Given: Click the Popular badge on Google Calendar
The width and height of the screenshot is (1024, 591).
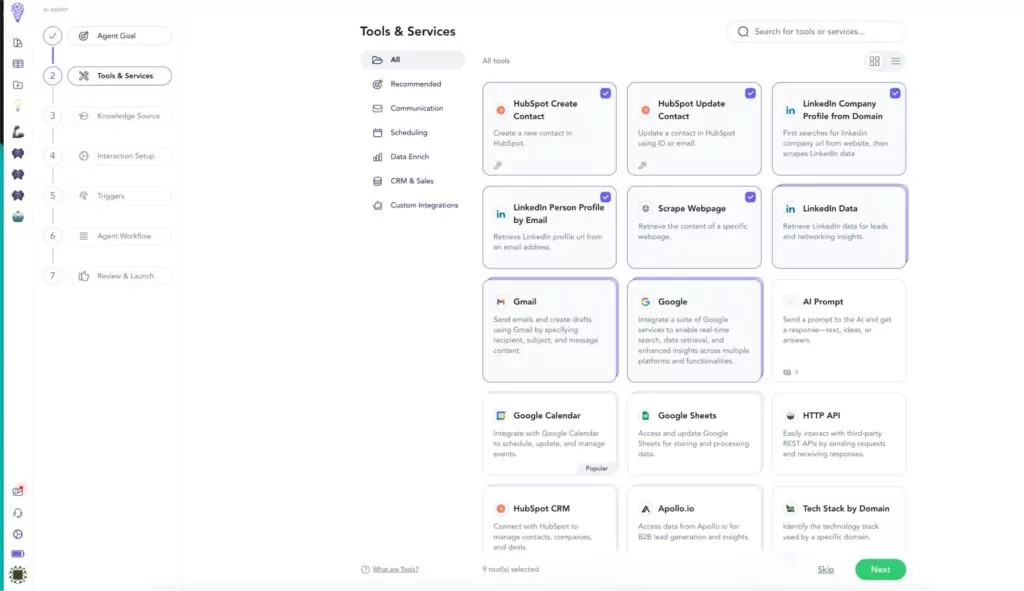Looking at the screenshot, I should tap(596, 468).
